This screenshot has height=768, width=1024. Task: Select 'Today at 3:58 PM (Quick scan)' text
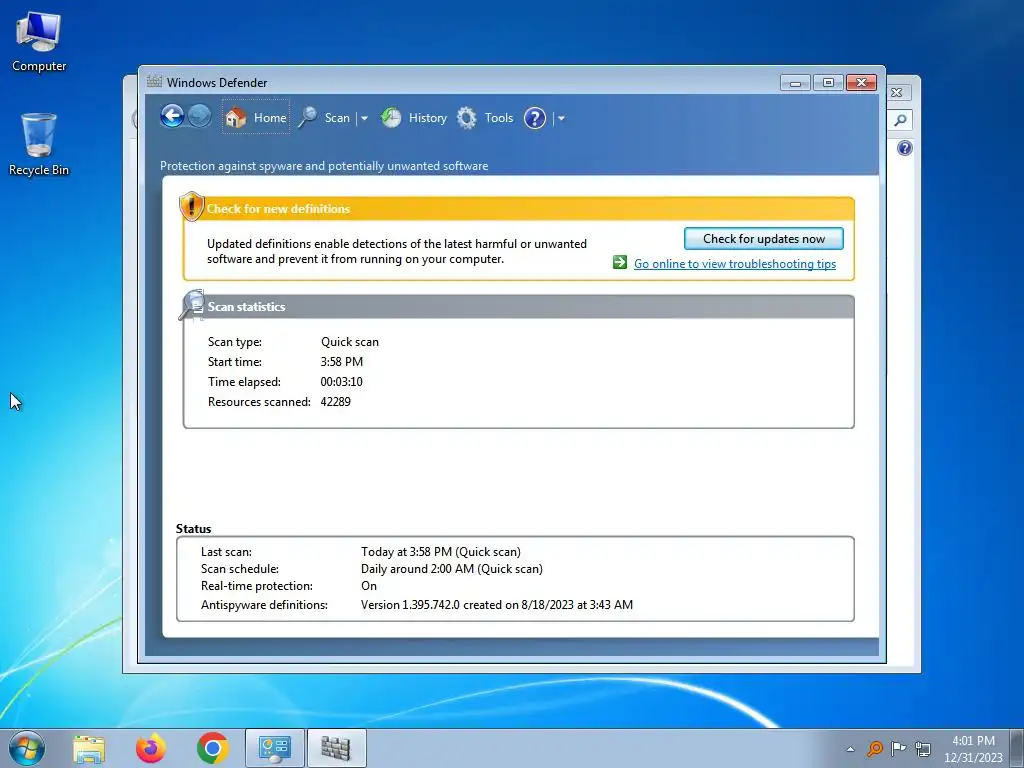tap(441, 552)
